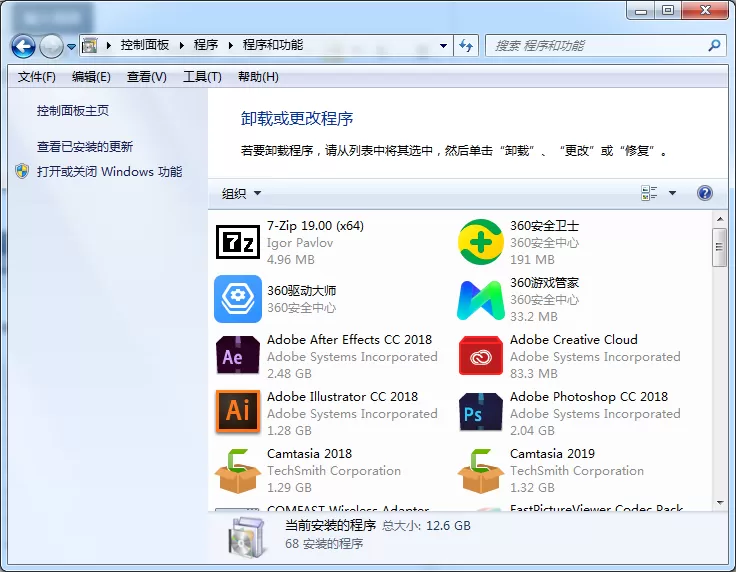Click the scrollbar down arrow in program list
Image resolution: width=736 pixels, height=572 pixels.
720,503
